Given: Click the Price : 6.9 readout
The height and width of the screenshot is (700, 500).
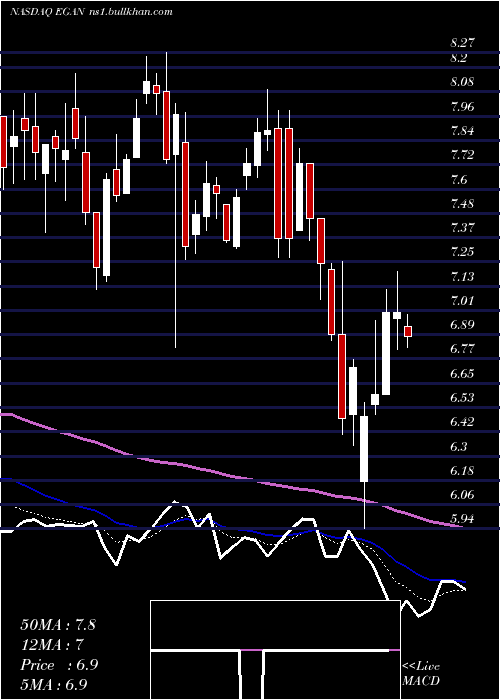Looking at the screenshot, I should pos(59,665).
